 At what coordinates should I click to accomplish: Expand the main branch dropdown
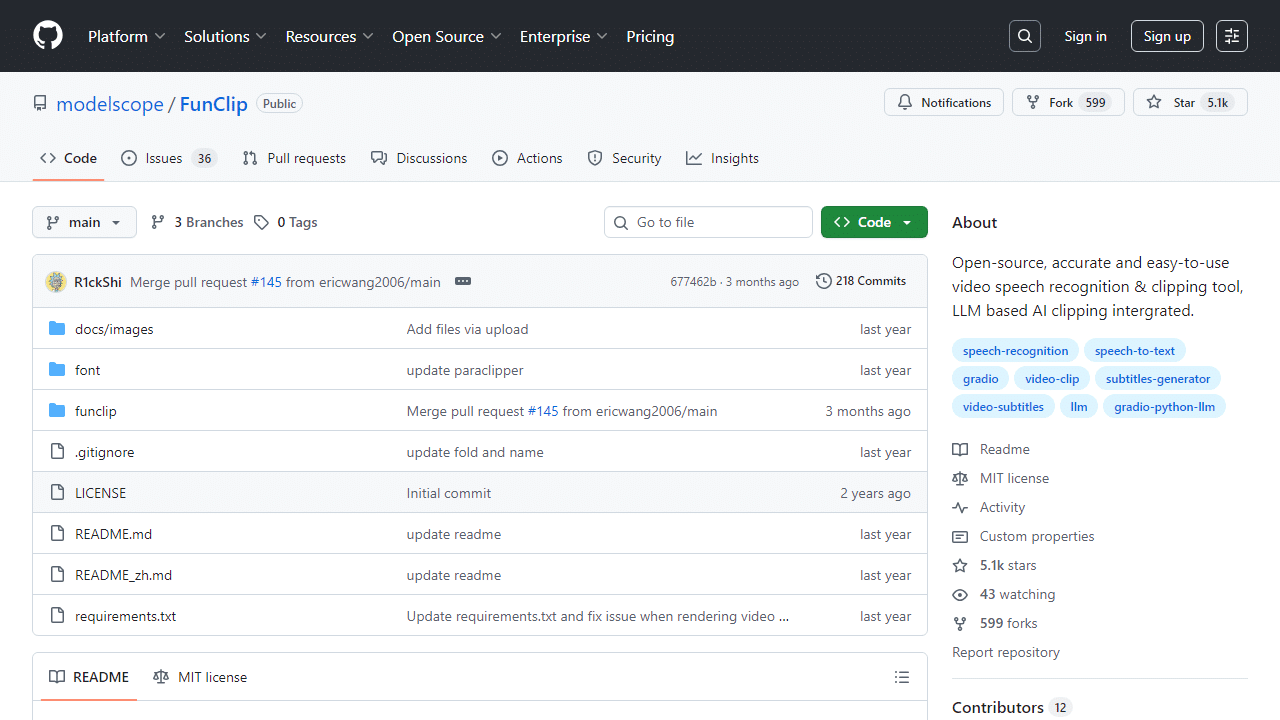(x=84, y=222)
